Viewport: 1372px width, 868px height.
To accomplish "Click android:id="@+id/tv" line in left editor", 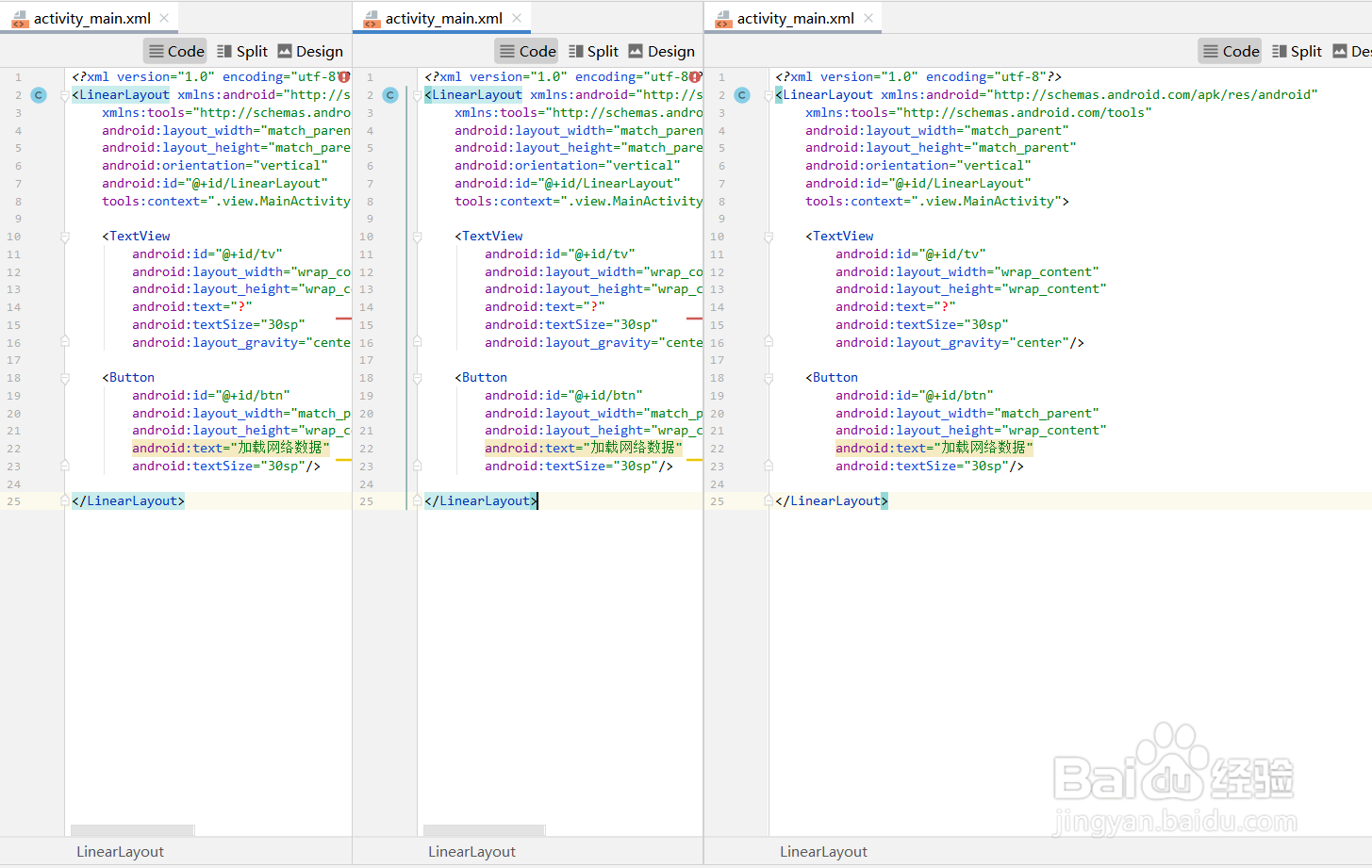I will (x=207, y=254).
